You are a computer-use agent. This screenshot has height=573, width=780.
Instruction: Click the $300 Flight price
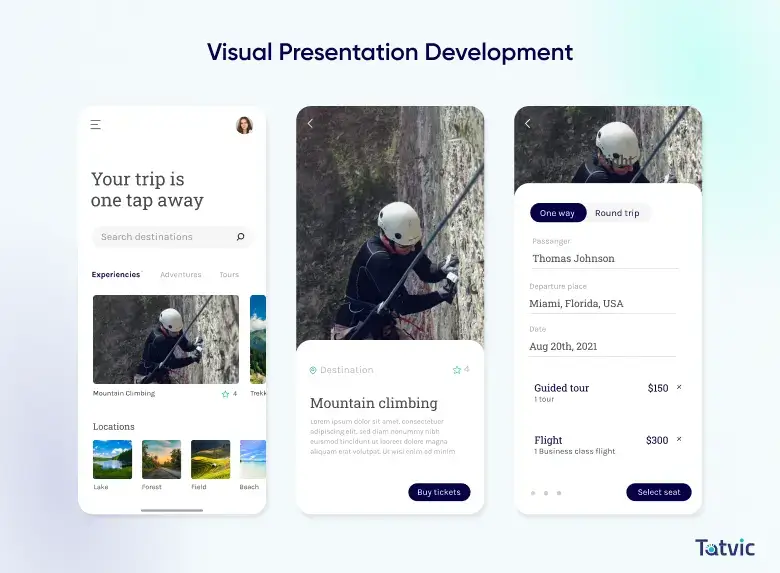point(657,440)
